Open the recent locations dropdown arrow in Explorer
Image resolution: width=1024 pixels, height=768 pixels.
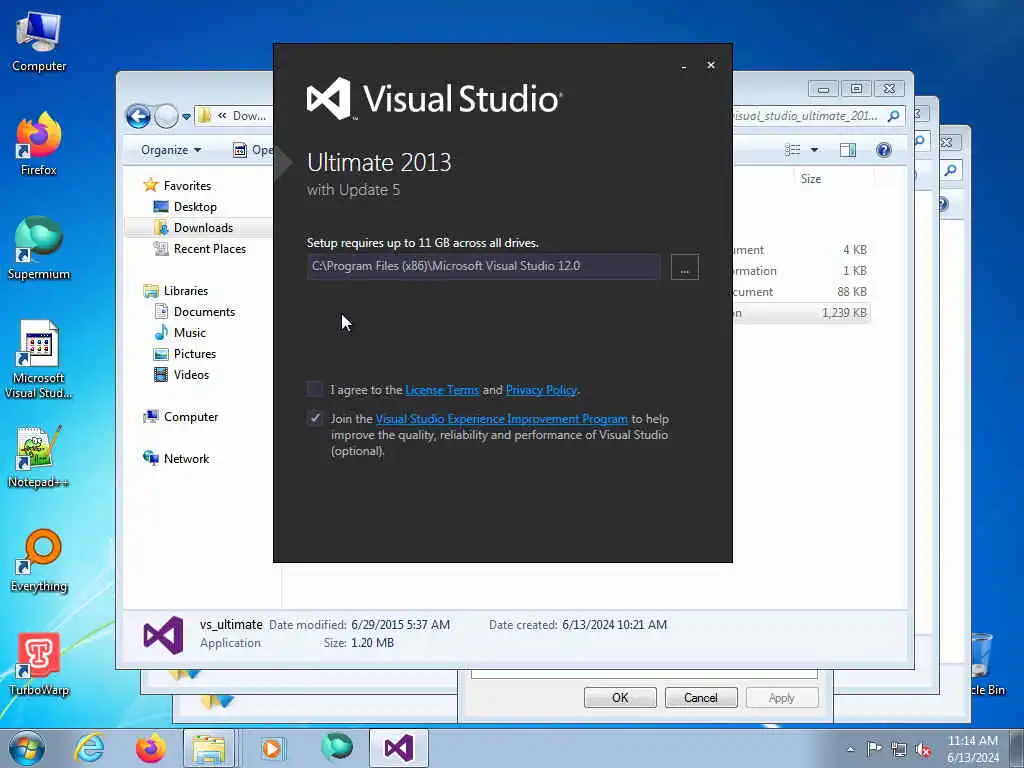coord(186,117)
